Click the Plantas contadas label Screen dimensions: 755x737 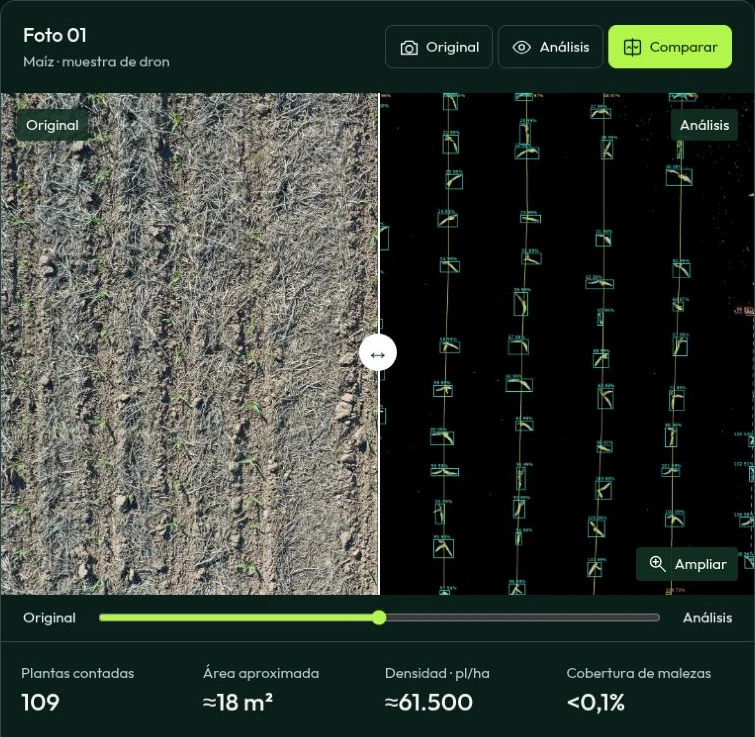(x=78, y=673)
